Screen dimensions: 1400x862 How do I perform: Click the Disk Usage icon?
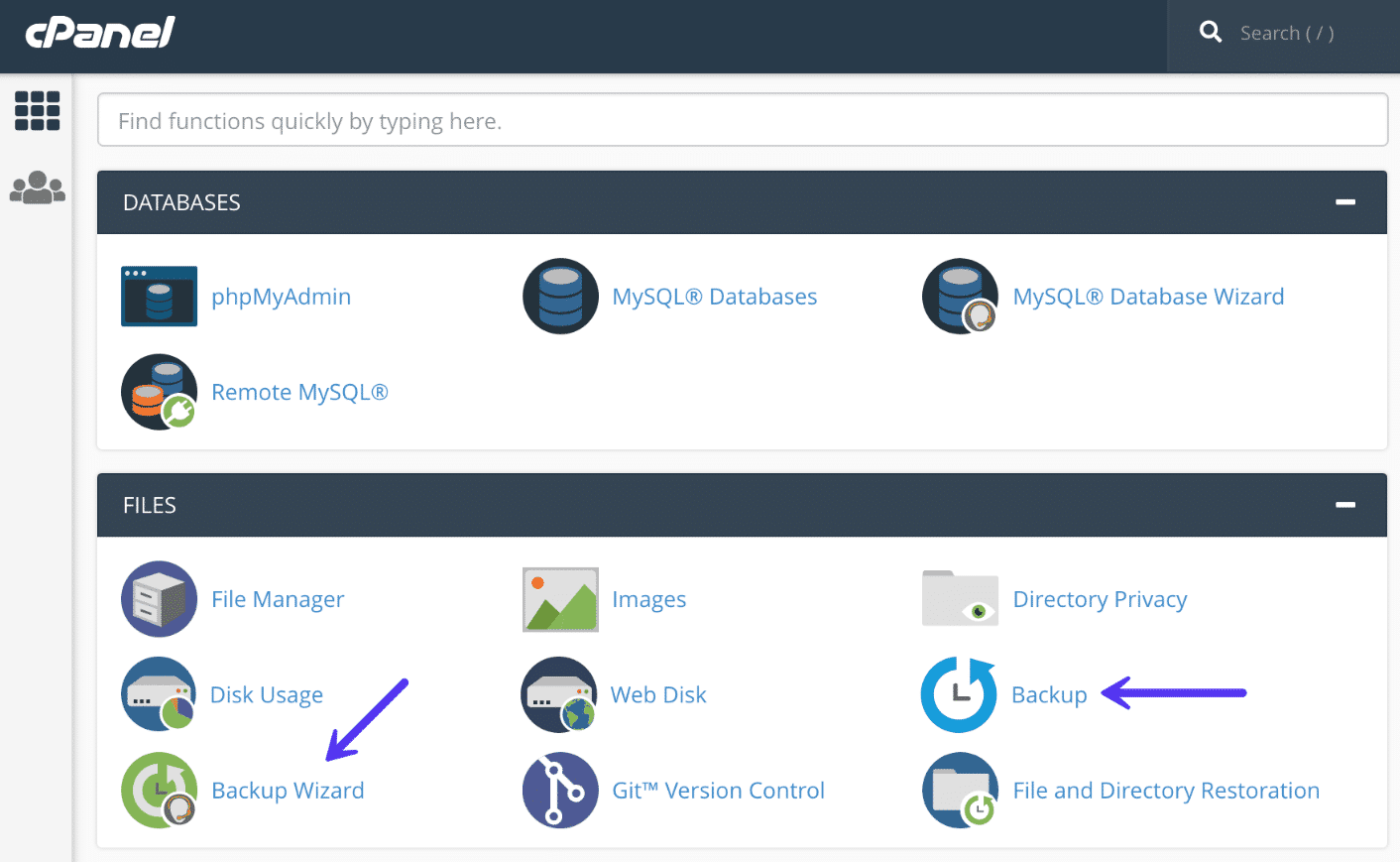159,694
